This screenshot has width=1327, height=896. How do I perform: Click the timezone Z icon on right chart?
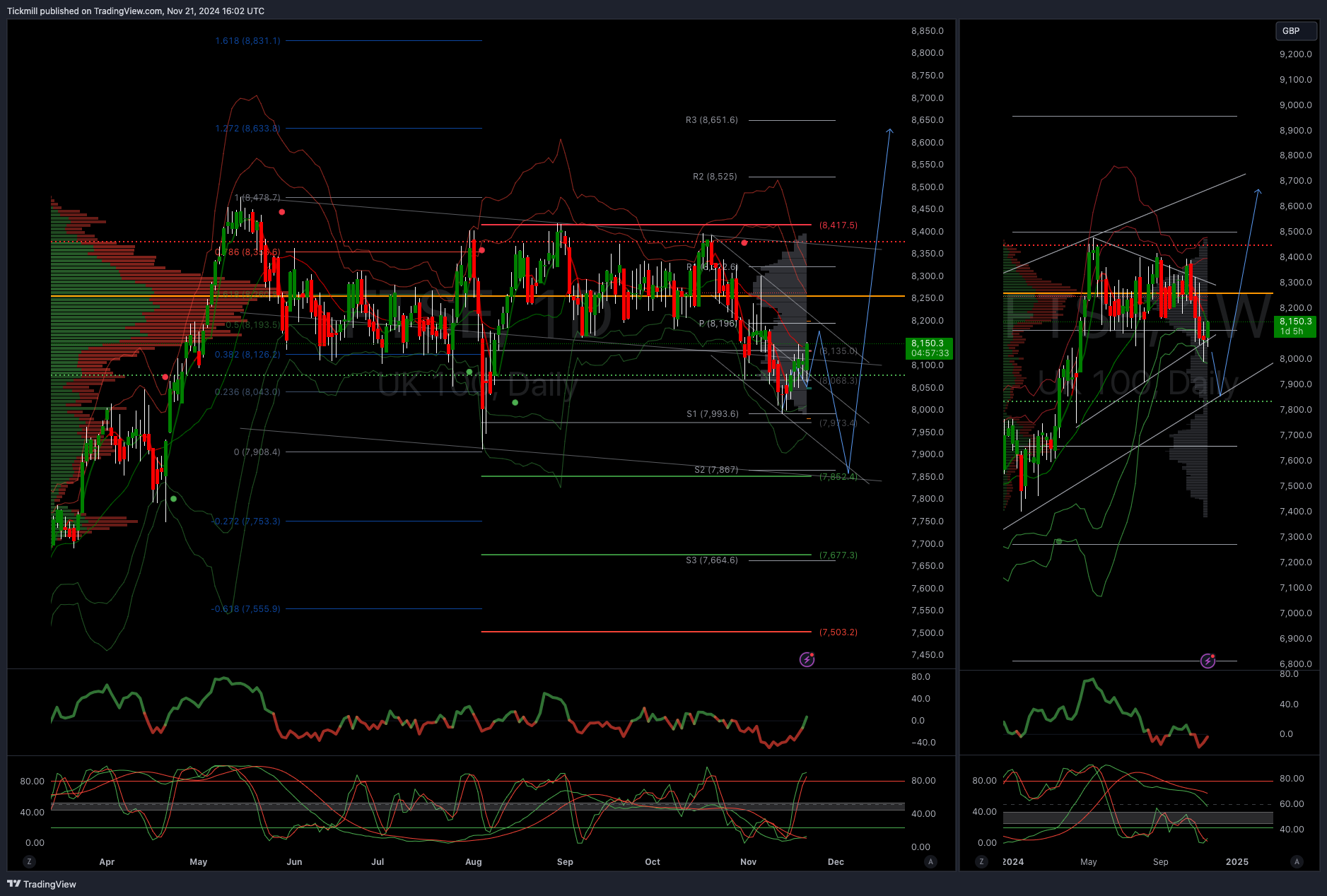tap(981, 861)
